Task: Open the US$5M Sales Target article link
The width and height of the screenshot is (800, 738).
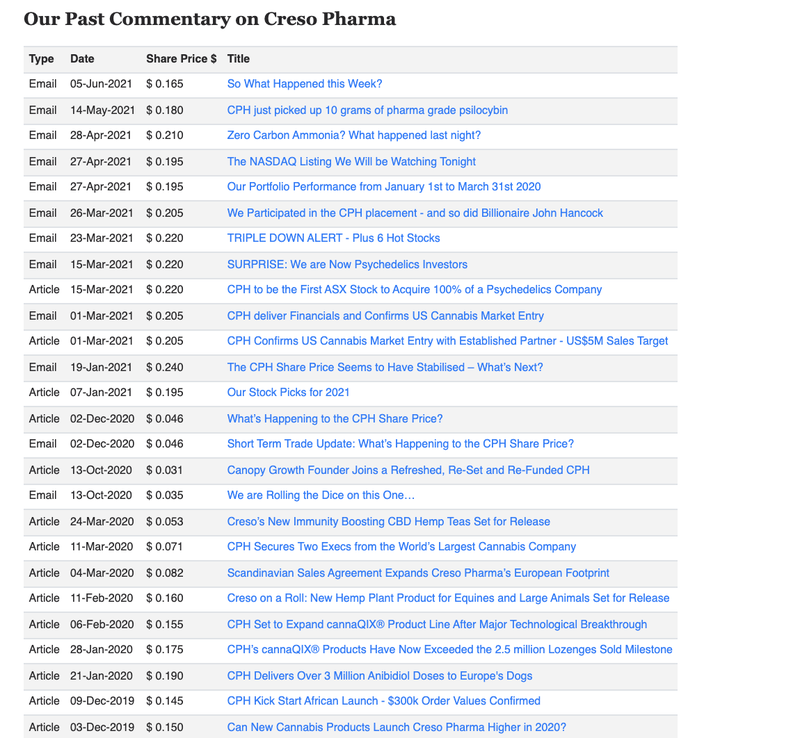Action: (x=447, y=341)
